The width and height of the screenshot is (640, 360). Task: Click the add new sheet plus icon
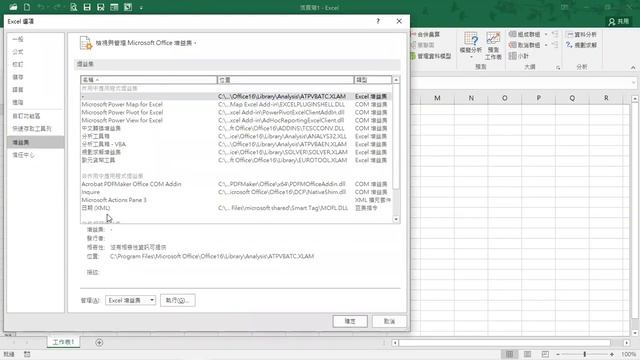99,342
